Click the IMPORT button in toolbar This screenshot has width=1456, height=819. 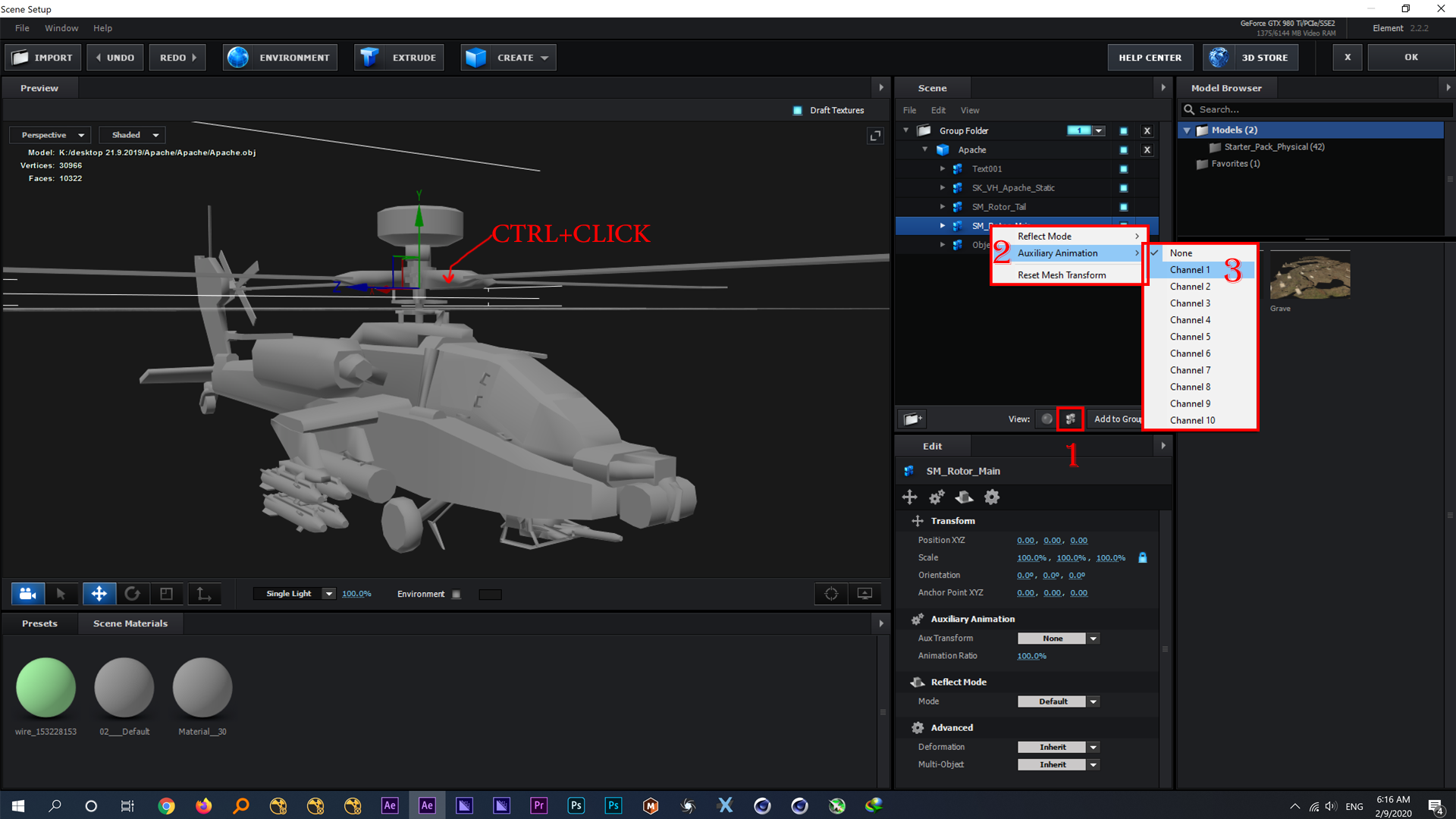click(x=45, y=57)
